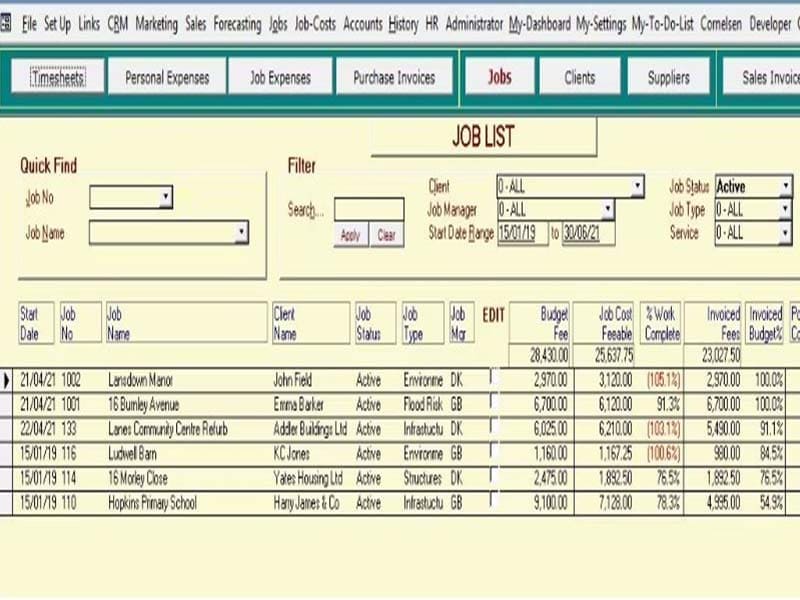Screen dimensions: 800x600
Task: Expand the Job Manager filter dropdown
Action: coord(608,209)
